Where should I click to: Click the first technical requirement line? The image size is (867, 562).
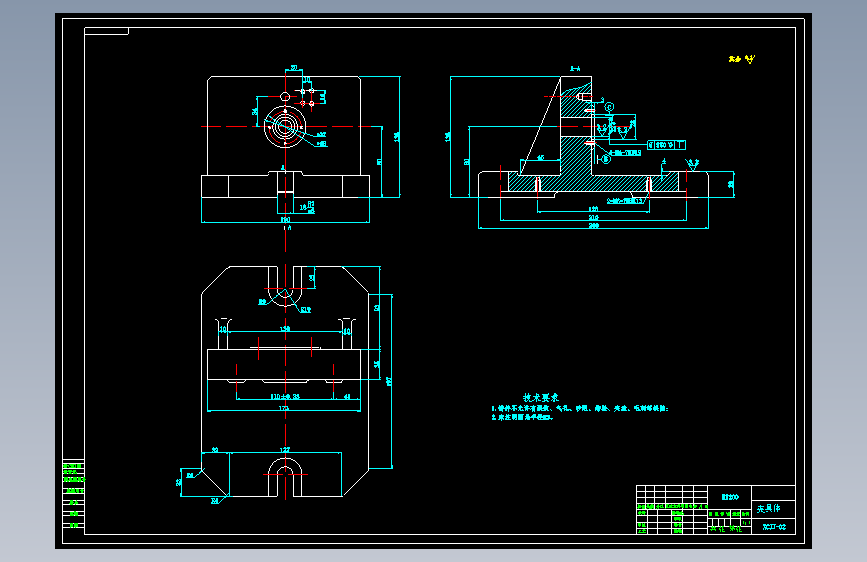580,409
